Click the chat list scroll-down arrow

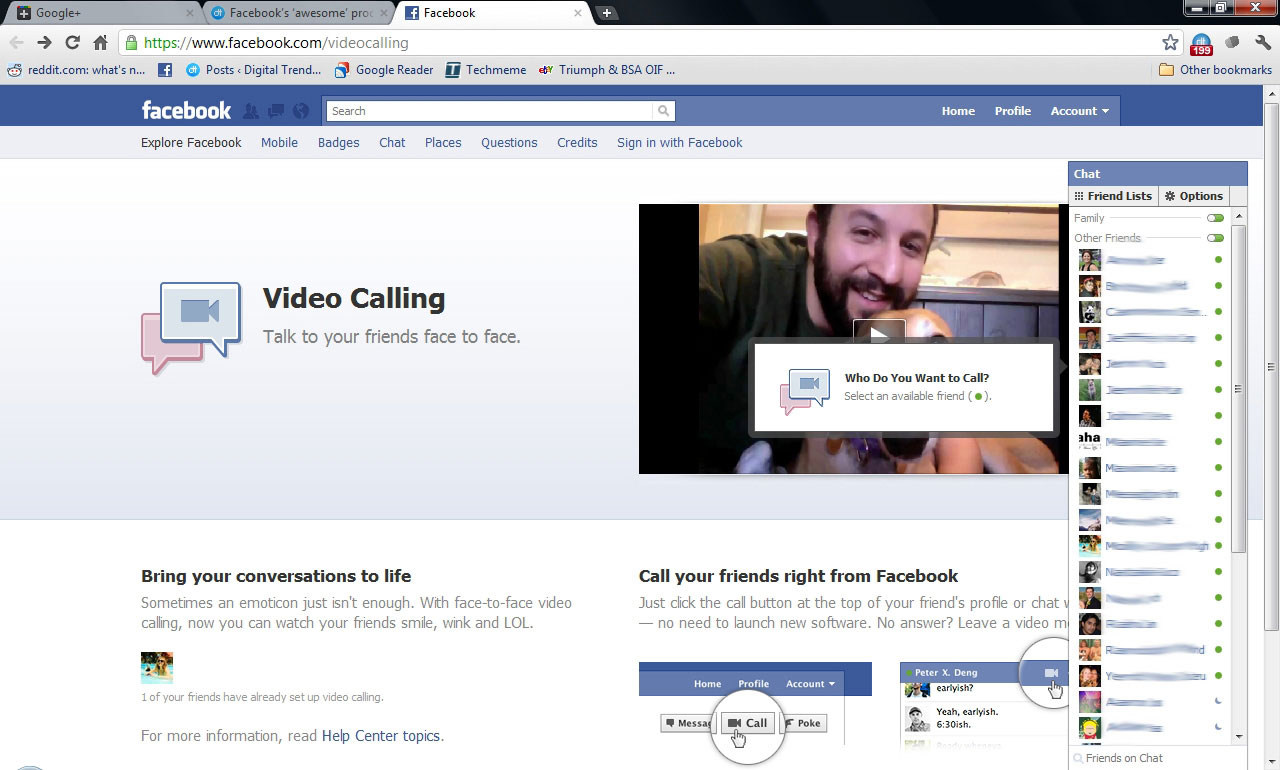point(1238,736)
